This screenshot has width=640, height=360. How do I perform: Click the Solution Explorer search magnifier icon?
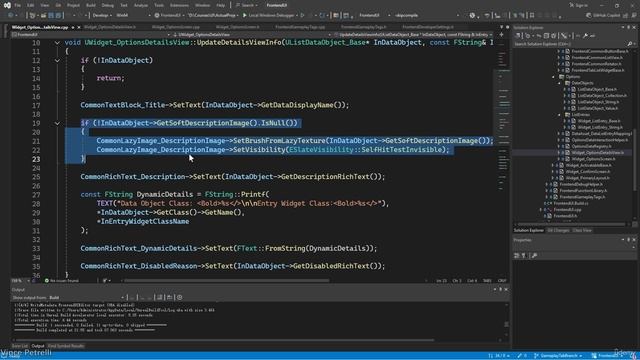(x=630, y=44)
